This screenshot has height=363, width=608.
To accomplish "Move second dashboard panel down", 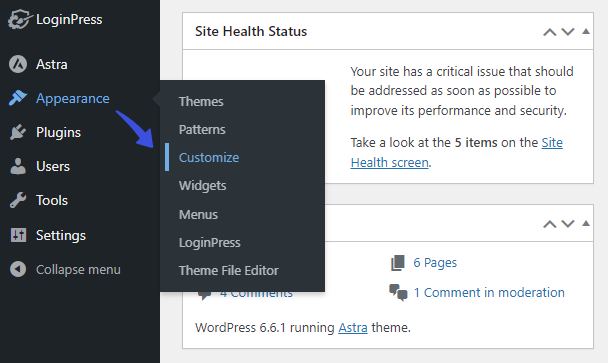I will click(x=568, y=224).
